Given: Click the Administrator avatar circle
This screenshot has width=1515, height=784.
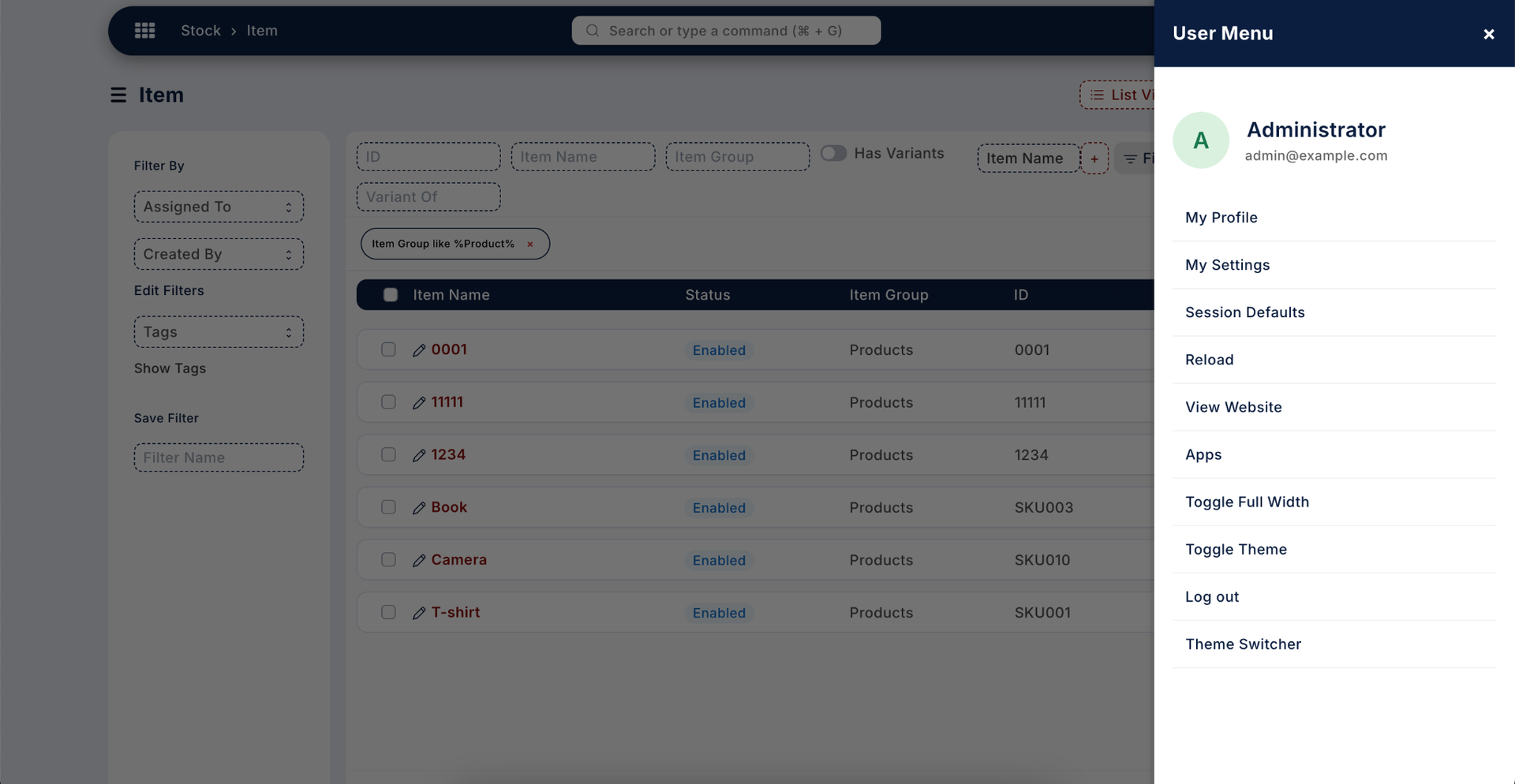Looking at the screenshot, I should (1200, 140).
